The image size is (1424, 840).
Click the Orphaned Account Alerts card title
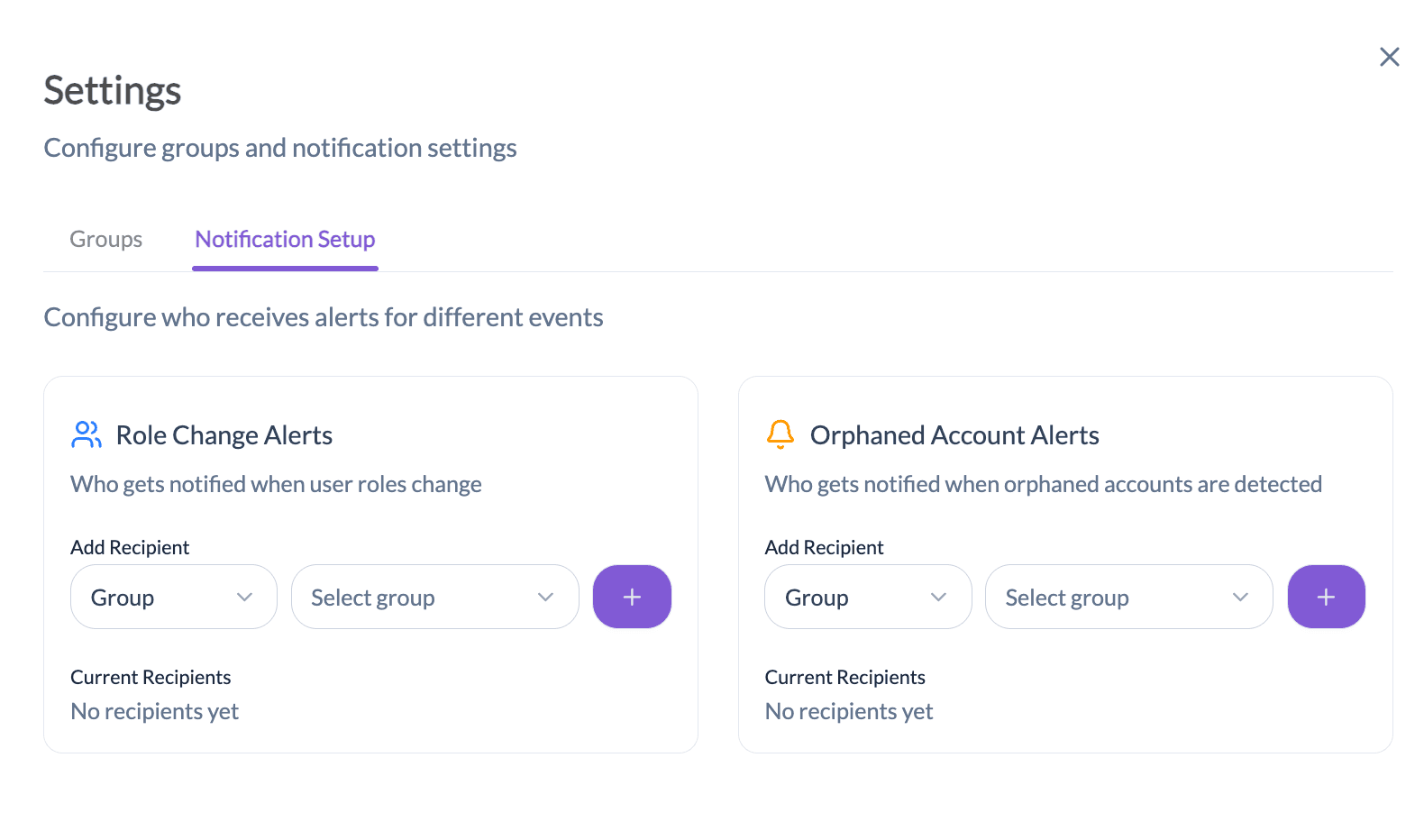point(954,435)
